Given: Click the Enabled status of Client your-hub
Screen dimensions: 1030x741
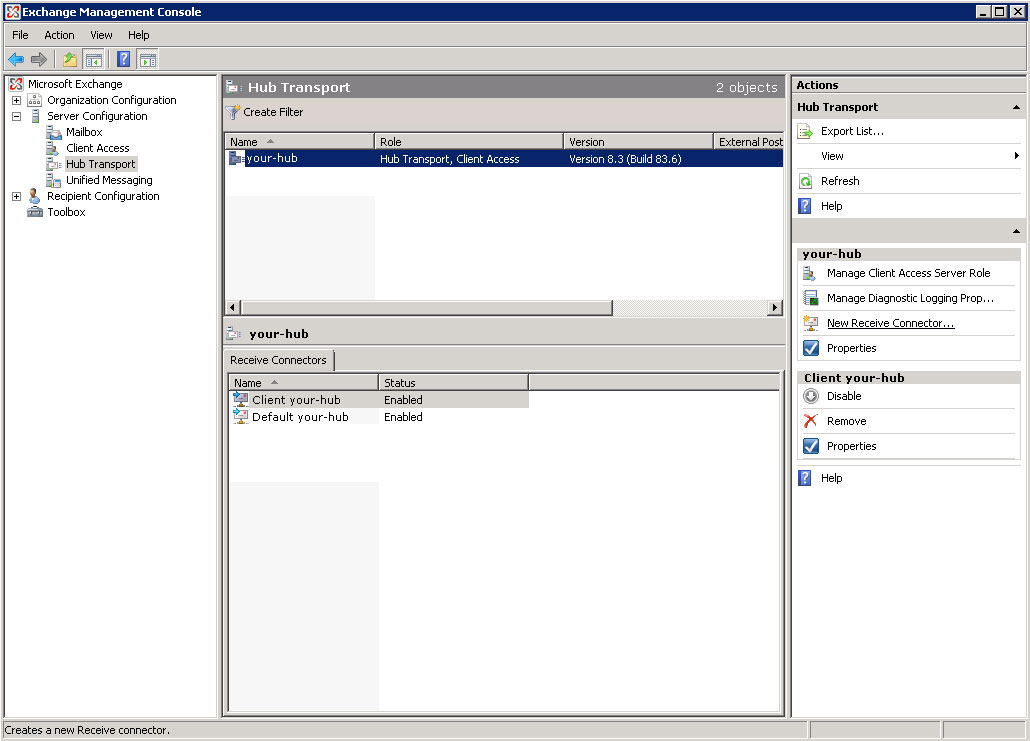Looking at the screenshot, I should click(x=403, y=399).
